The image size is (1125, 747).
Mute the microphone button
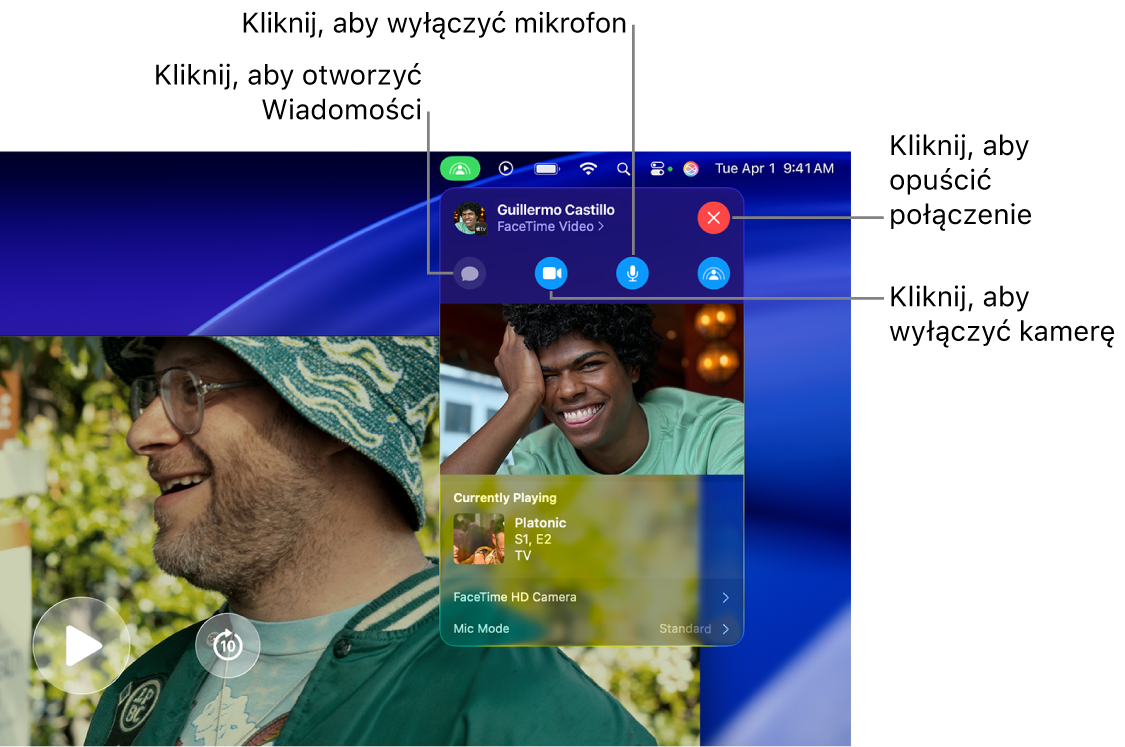point(632,273)
